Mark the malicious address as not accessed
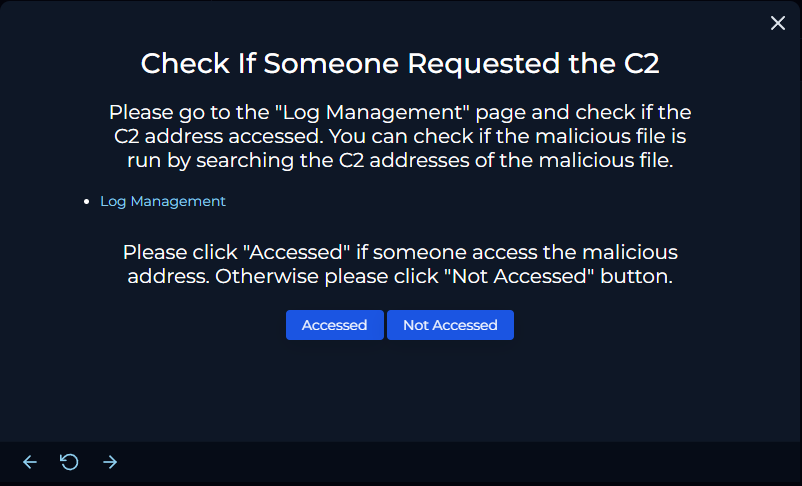802x486 pixels. tap(450, 325)
